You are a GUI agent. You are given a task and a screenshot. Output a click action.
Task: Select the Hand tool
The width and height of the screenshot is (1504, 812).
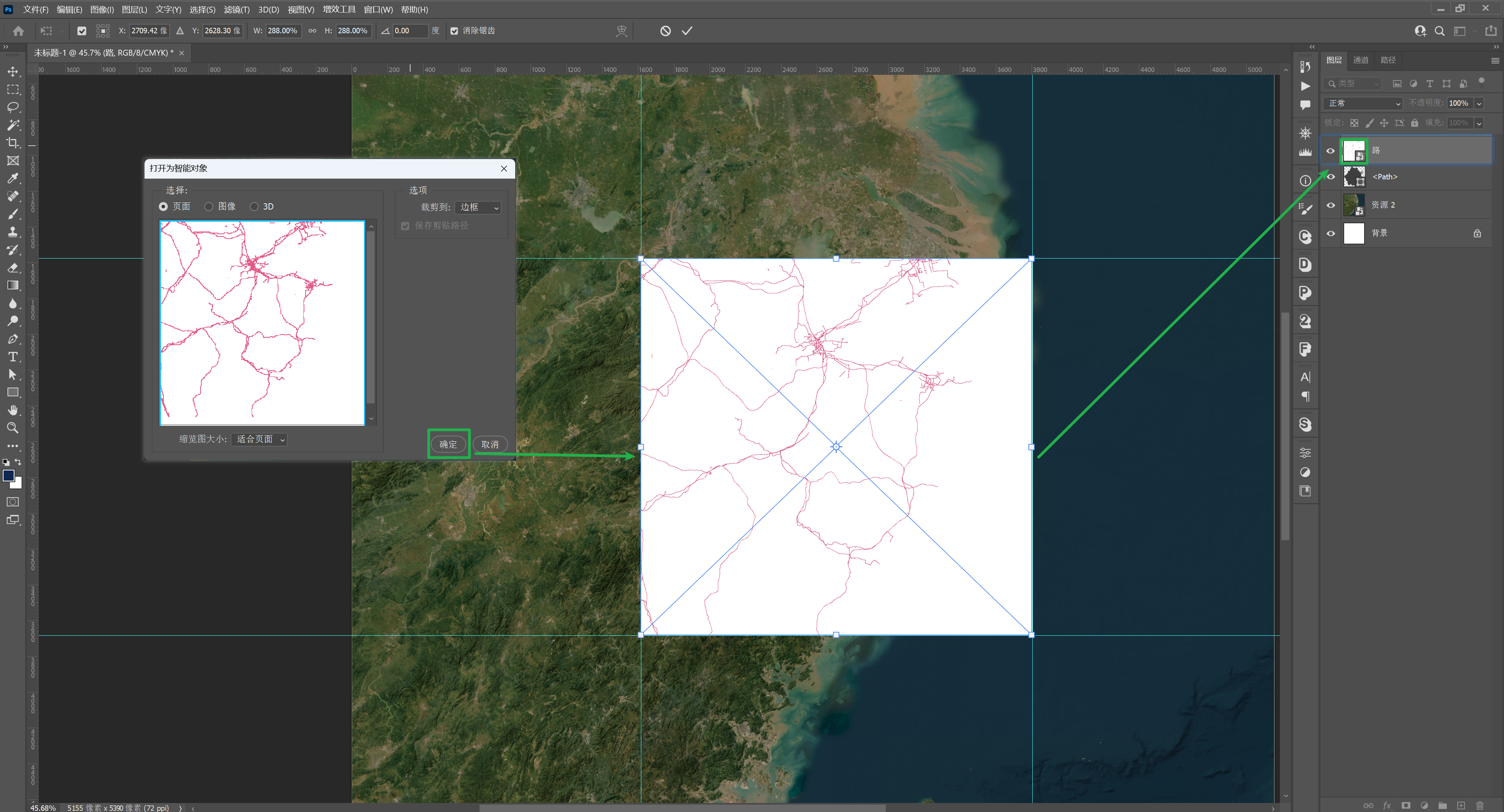pyautogui.click(x=13, y=410)
